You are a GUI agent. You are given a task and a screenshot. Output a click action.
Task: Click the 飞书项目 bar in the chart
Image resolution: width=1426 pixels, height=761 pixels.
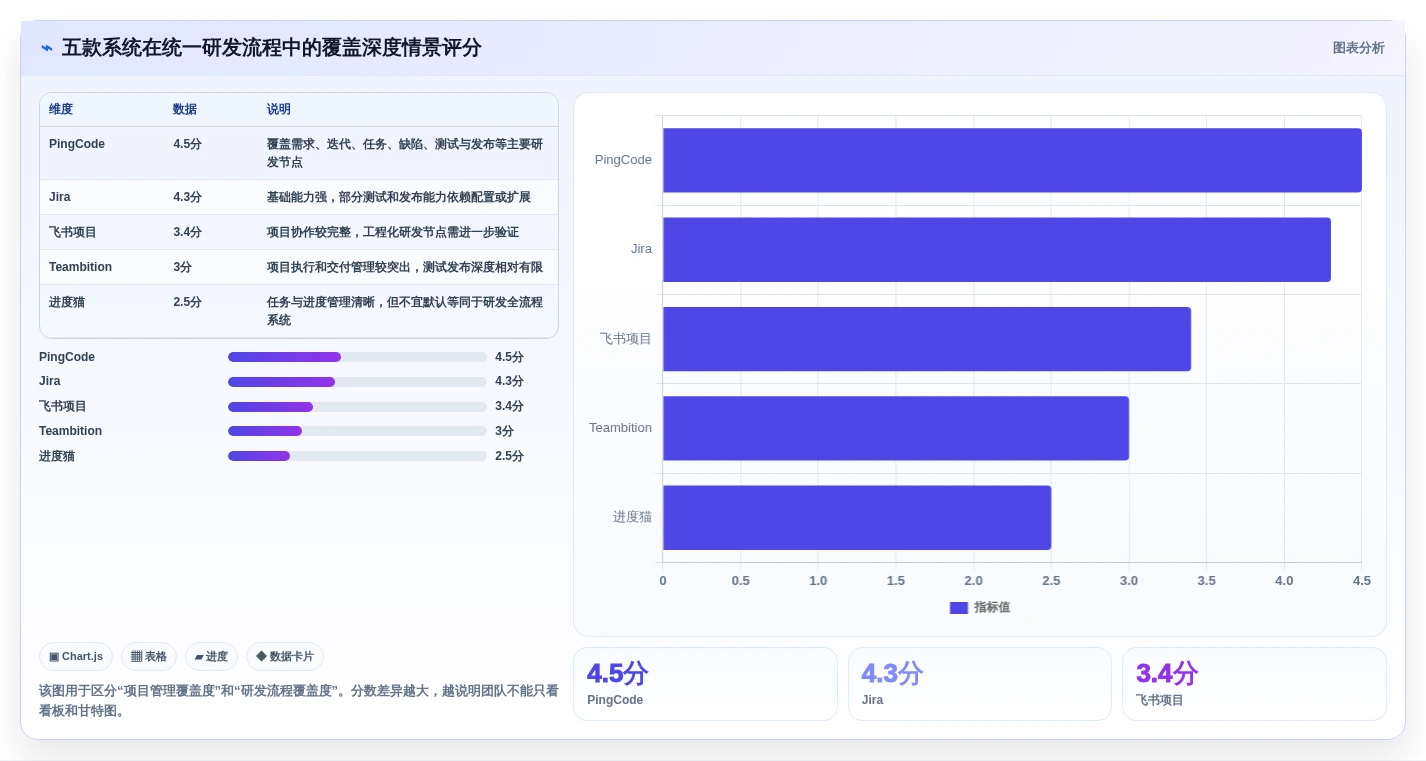[927, 339]
